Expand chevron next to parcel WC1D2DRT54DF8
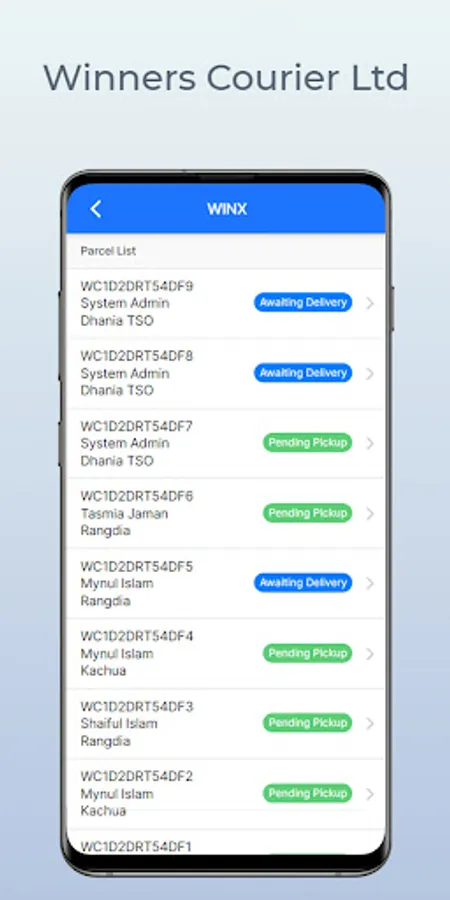Image resolution: width=450 pixels, height=900 pixels. point(370,374)
